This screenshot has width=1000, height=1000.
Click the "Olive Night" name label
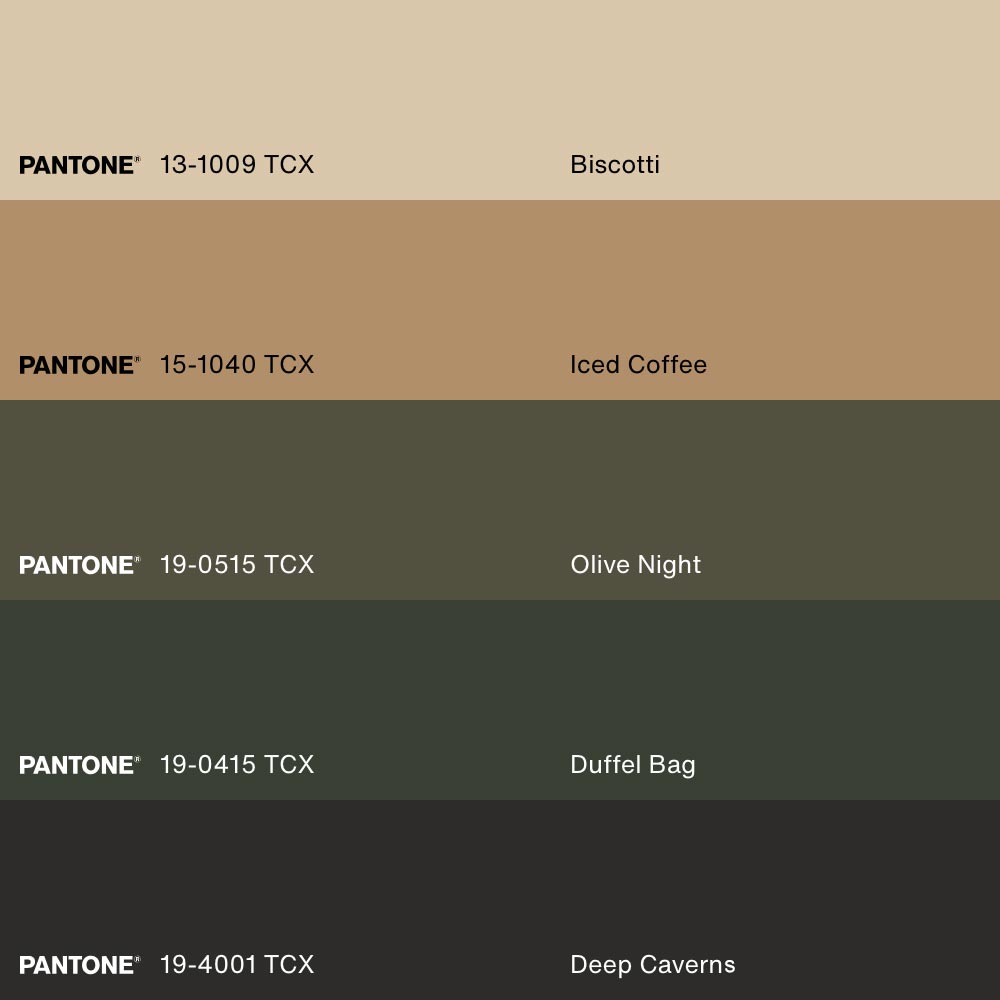point(635,565)
